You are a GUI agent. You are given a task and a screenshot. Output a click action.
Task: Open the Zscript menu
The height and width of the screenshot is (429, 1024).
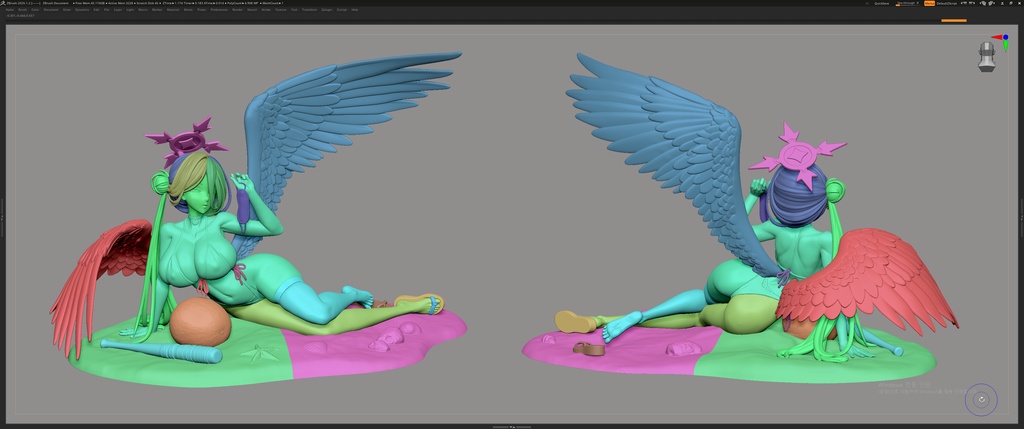click(342, 10)
